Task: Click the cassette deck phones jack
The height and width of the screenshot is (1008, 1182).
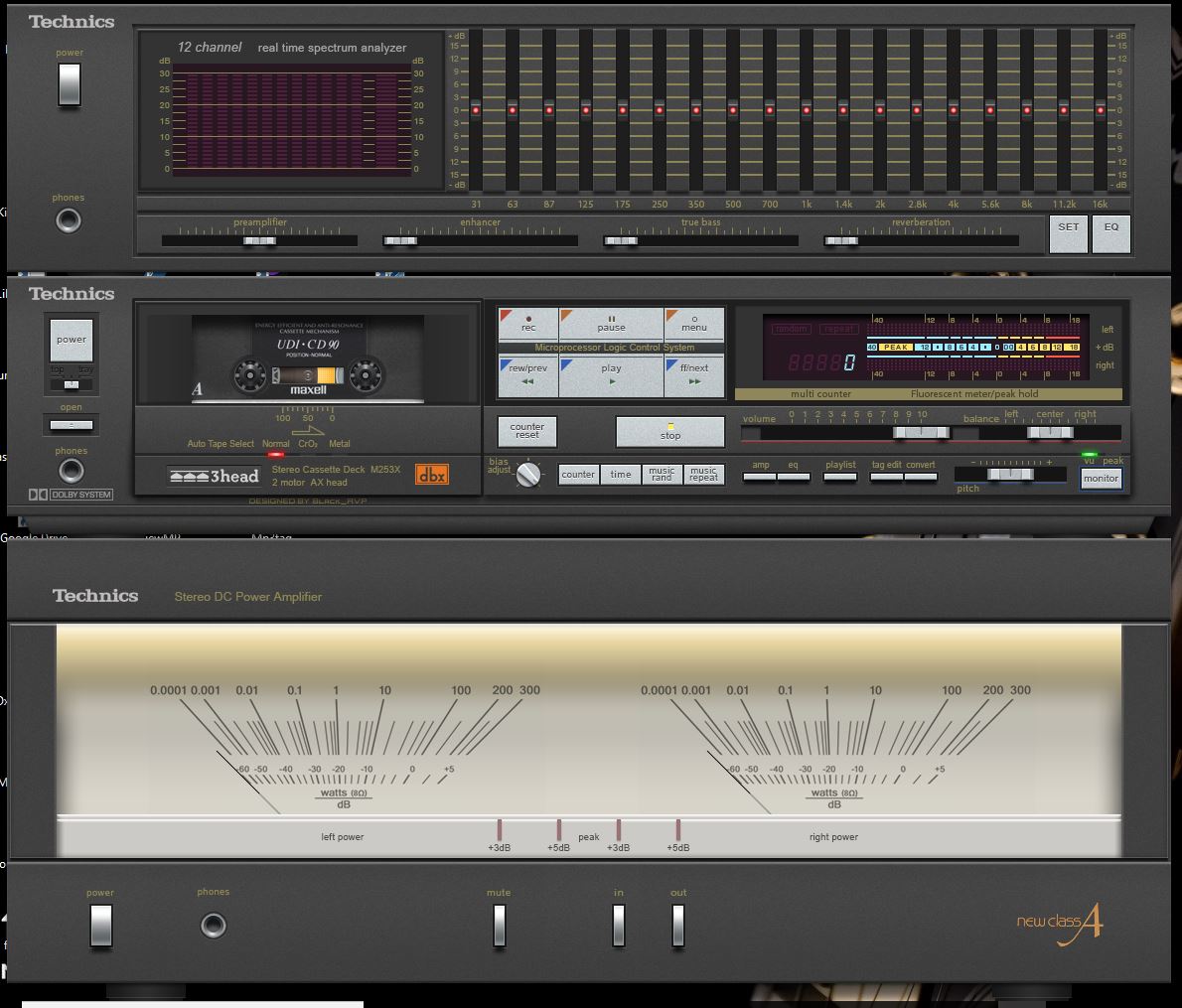Action: (x=72, y=471)
